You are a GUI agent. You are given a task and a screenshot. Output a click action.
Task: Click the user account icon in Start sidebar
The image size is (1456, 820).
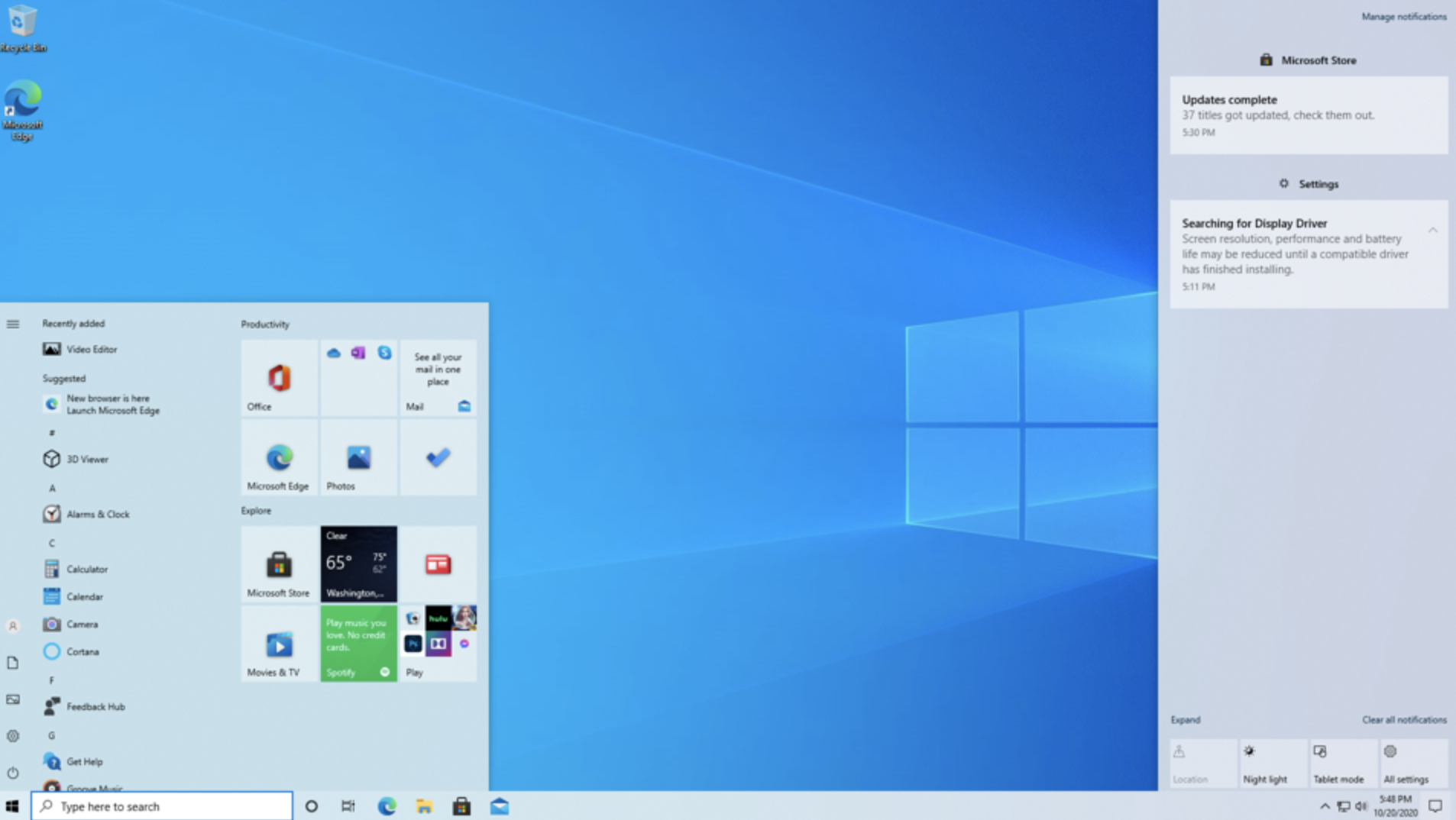13,626
